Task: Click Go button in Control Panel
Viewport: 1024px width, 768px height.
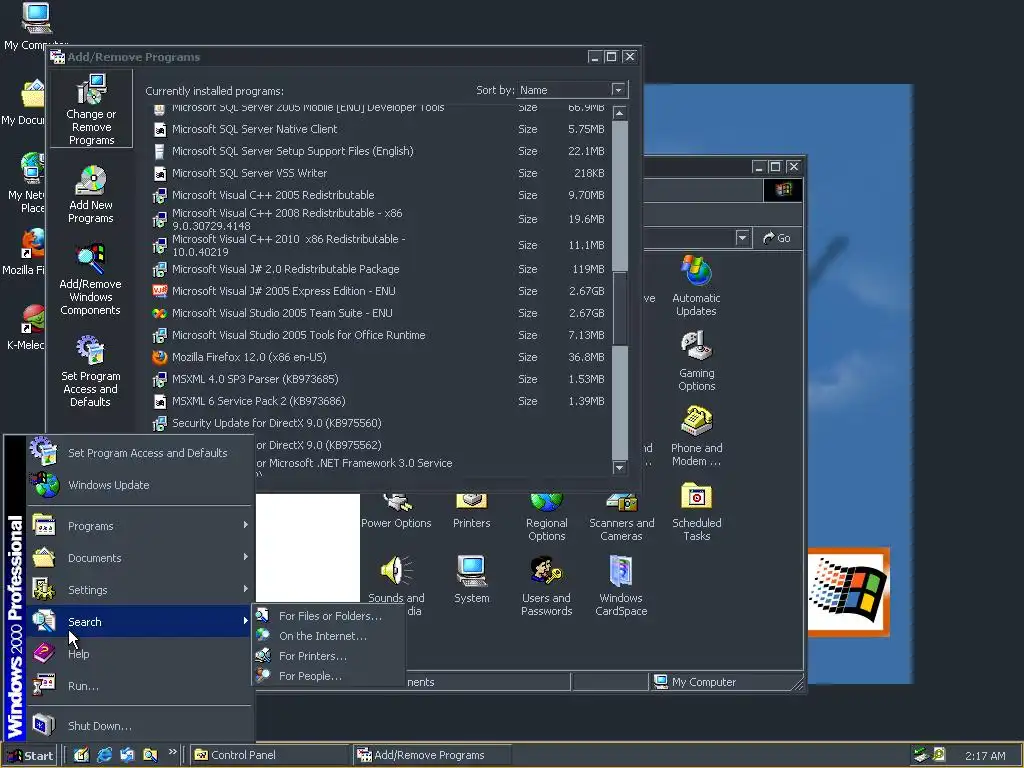Action: [x=777, y=238]
